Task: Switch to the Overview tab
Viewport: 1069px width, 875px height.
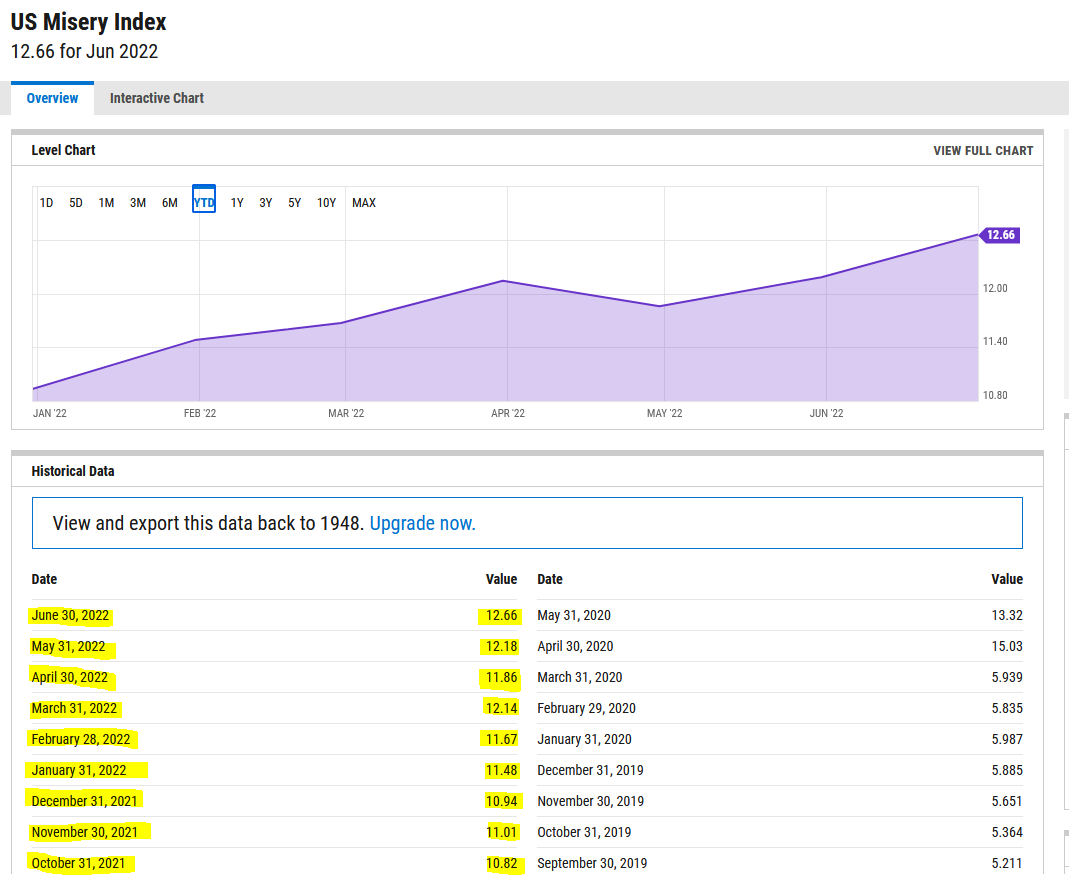Action: coord(52,98)
